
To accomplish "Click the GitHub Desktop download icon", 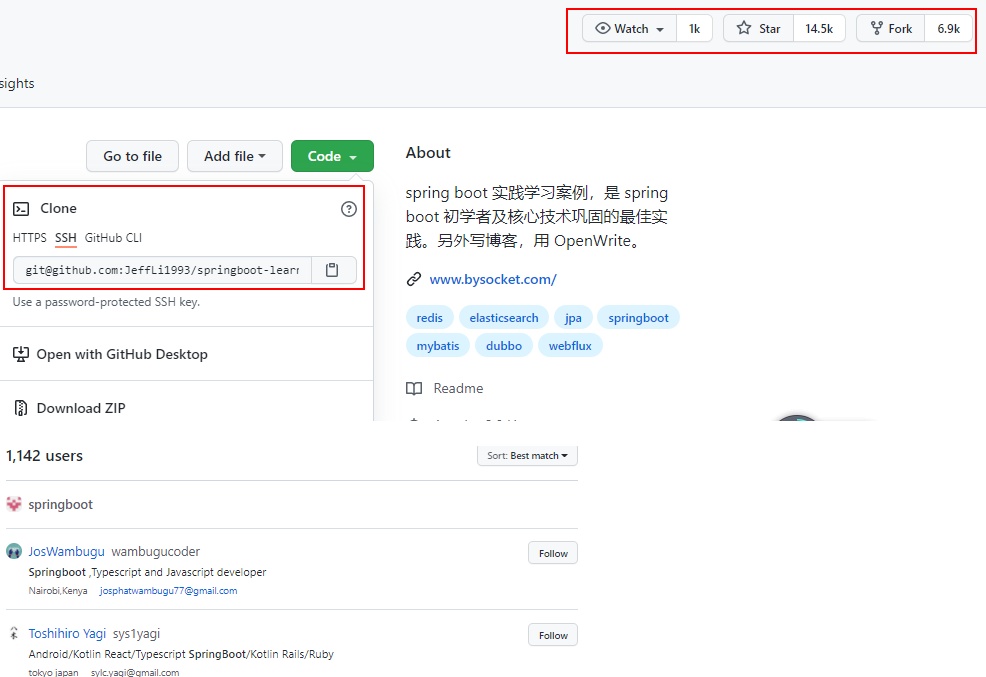I will (x=21, y=354).
